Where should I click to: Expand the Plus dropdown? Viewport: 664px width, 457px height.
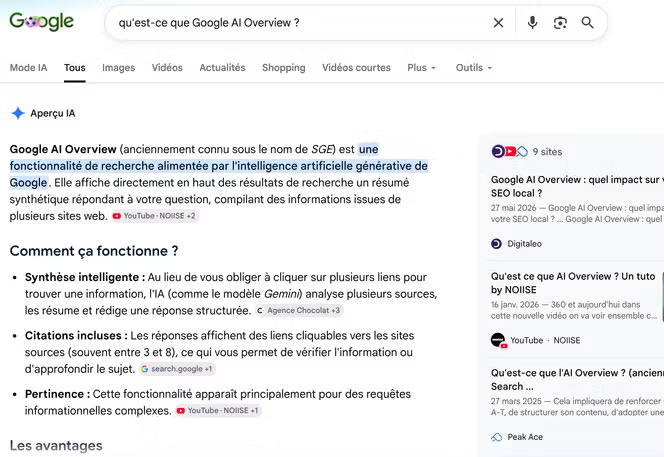click(421, 68)
